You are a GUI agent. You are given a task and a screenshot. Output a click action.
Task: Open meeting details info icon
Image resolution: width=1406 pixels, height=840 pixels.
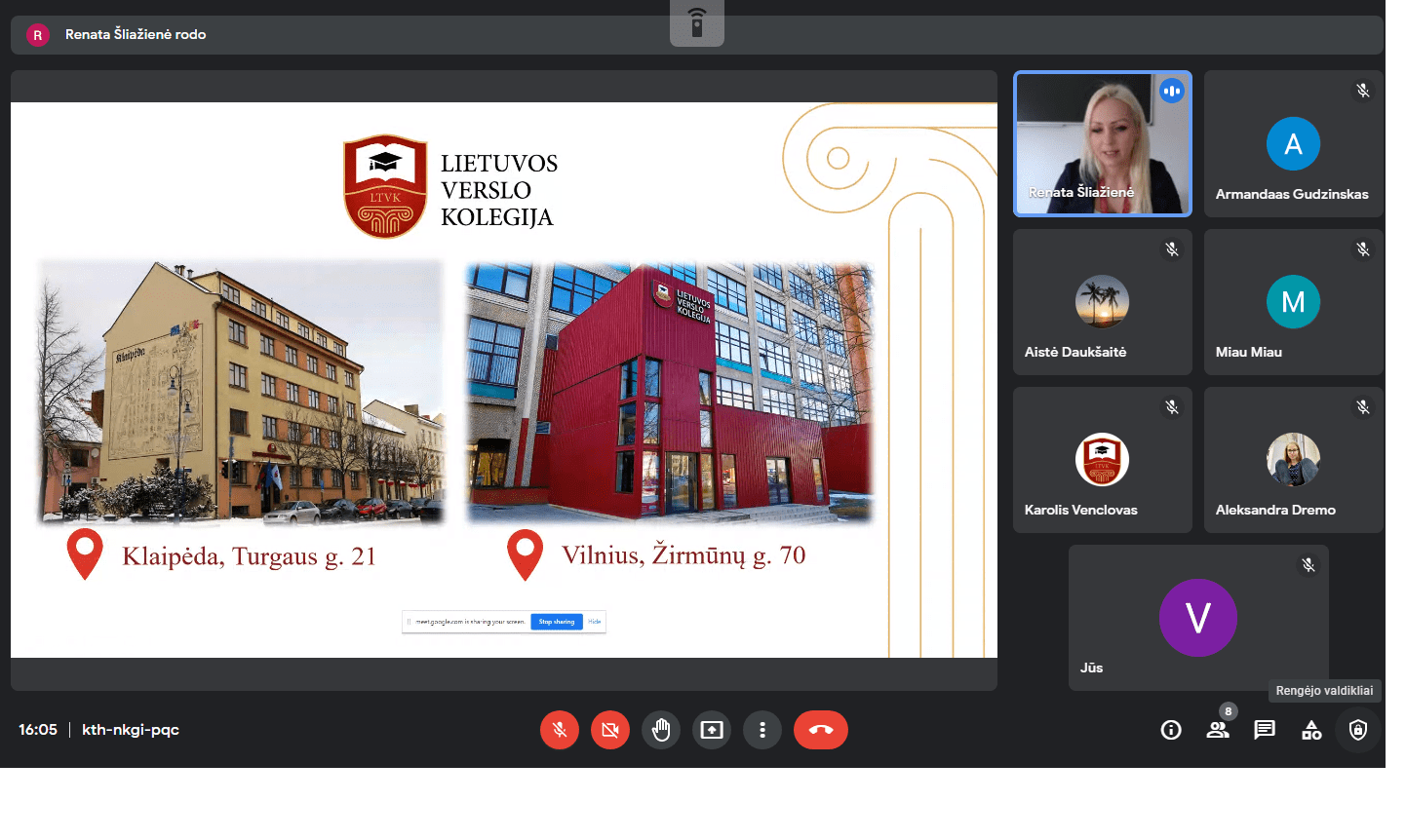(1171, 730)
